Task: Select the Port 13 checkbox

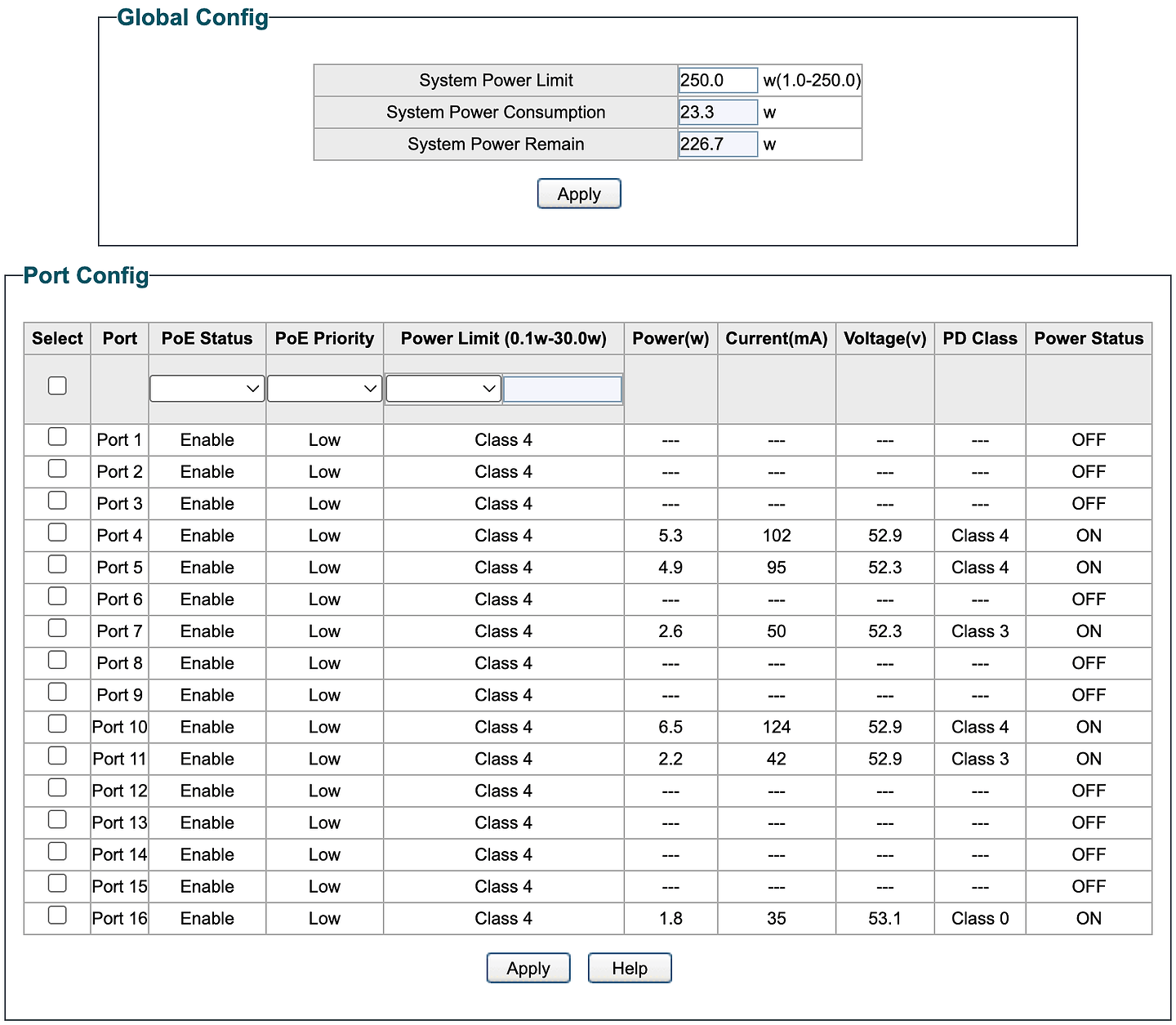Action: (57, 818)
